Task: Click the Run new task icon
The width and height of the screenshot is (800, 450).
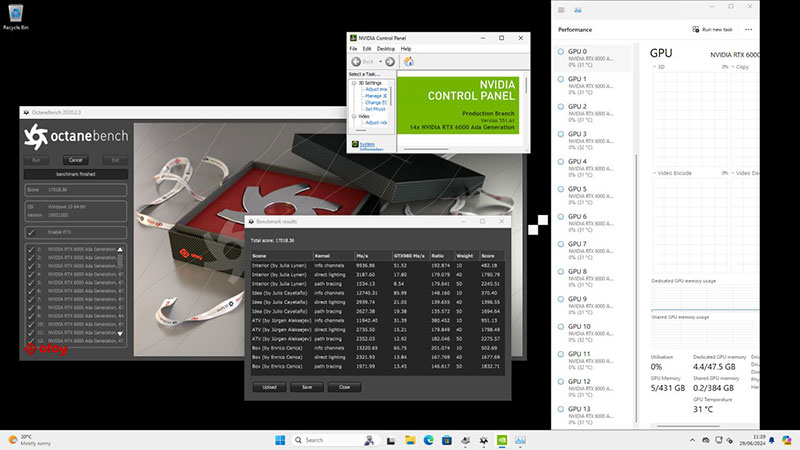Action: pyautogui.click(x=696, y=31)
